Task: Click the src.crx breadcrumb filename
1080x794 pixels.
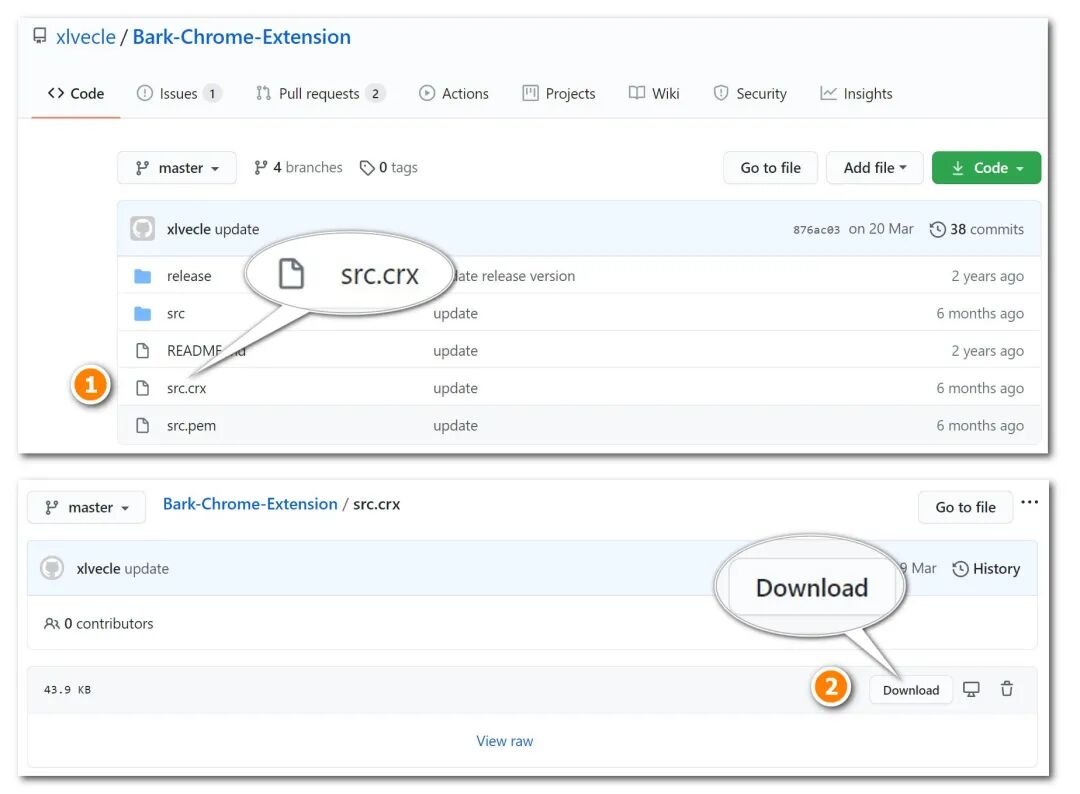Action: pyautogui.click(x=376, y=504)
